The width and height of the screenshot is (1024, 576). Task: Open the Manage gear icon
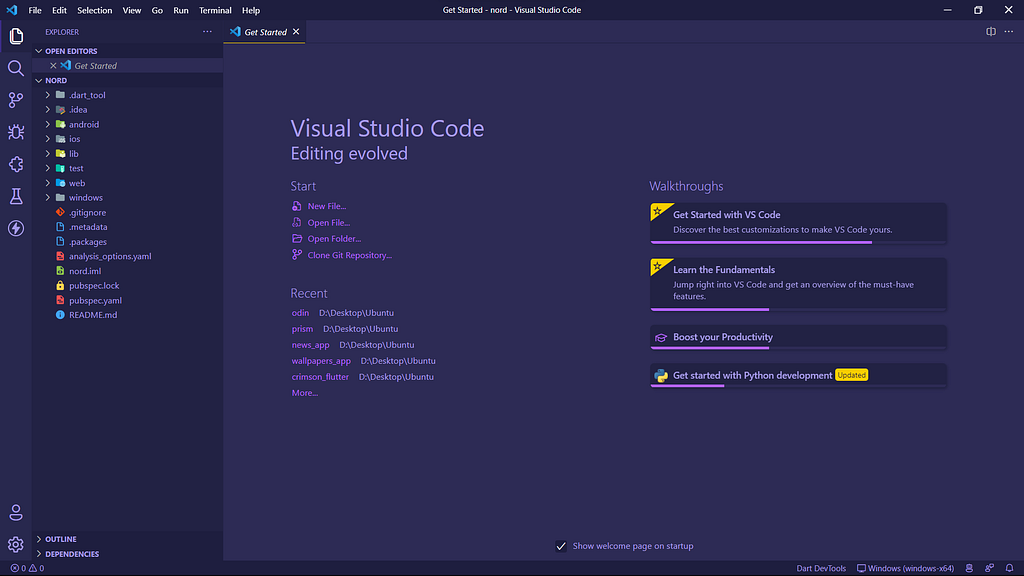(16, 544)
